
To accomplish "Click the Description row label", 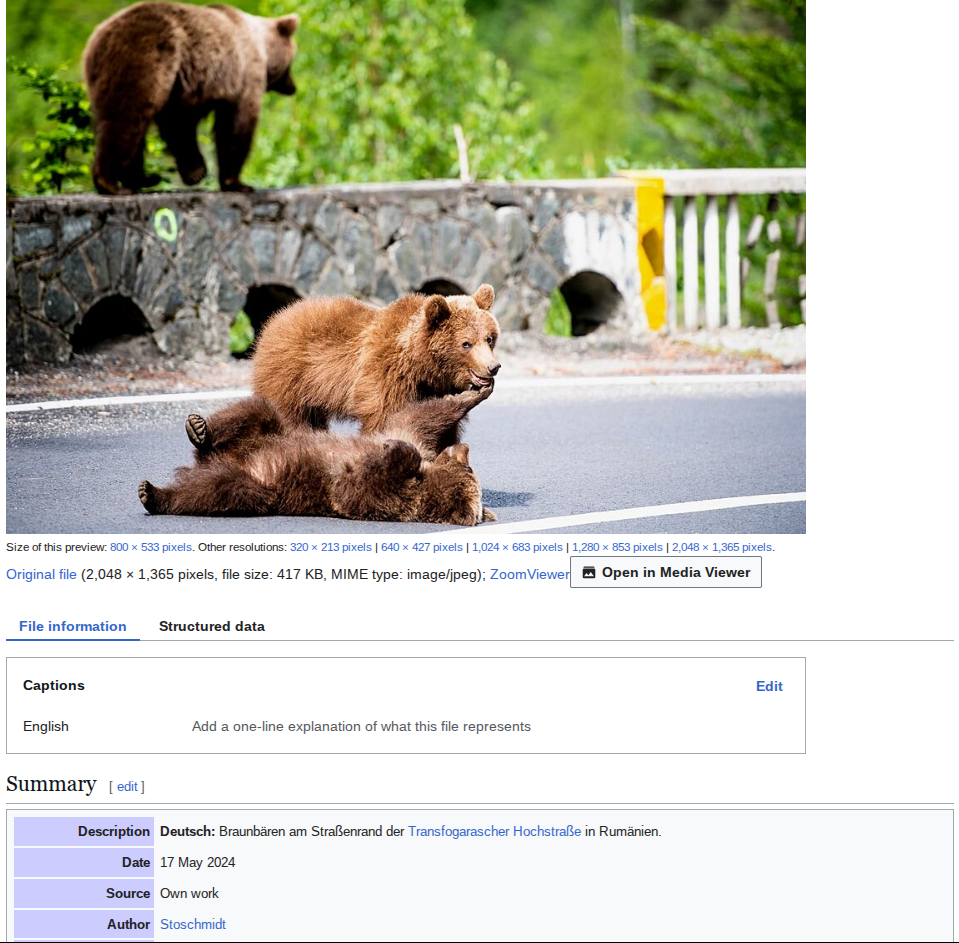I will (84, 832).
